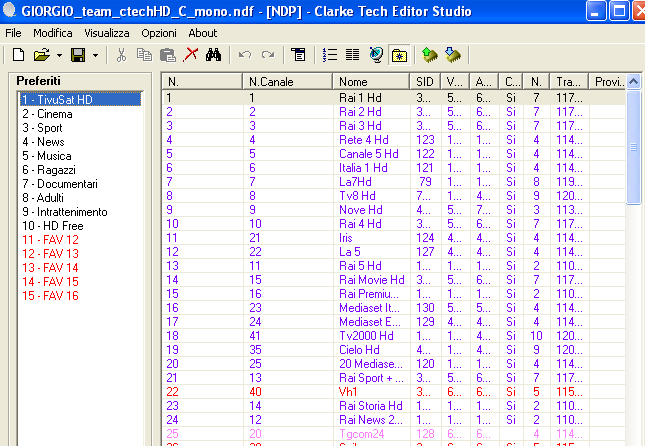This screenshot has width=645, height=446.
Task: Redo with the right curved arrow icon
Action: (268, 55)
